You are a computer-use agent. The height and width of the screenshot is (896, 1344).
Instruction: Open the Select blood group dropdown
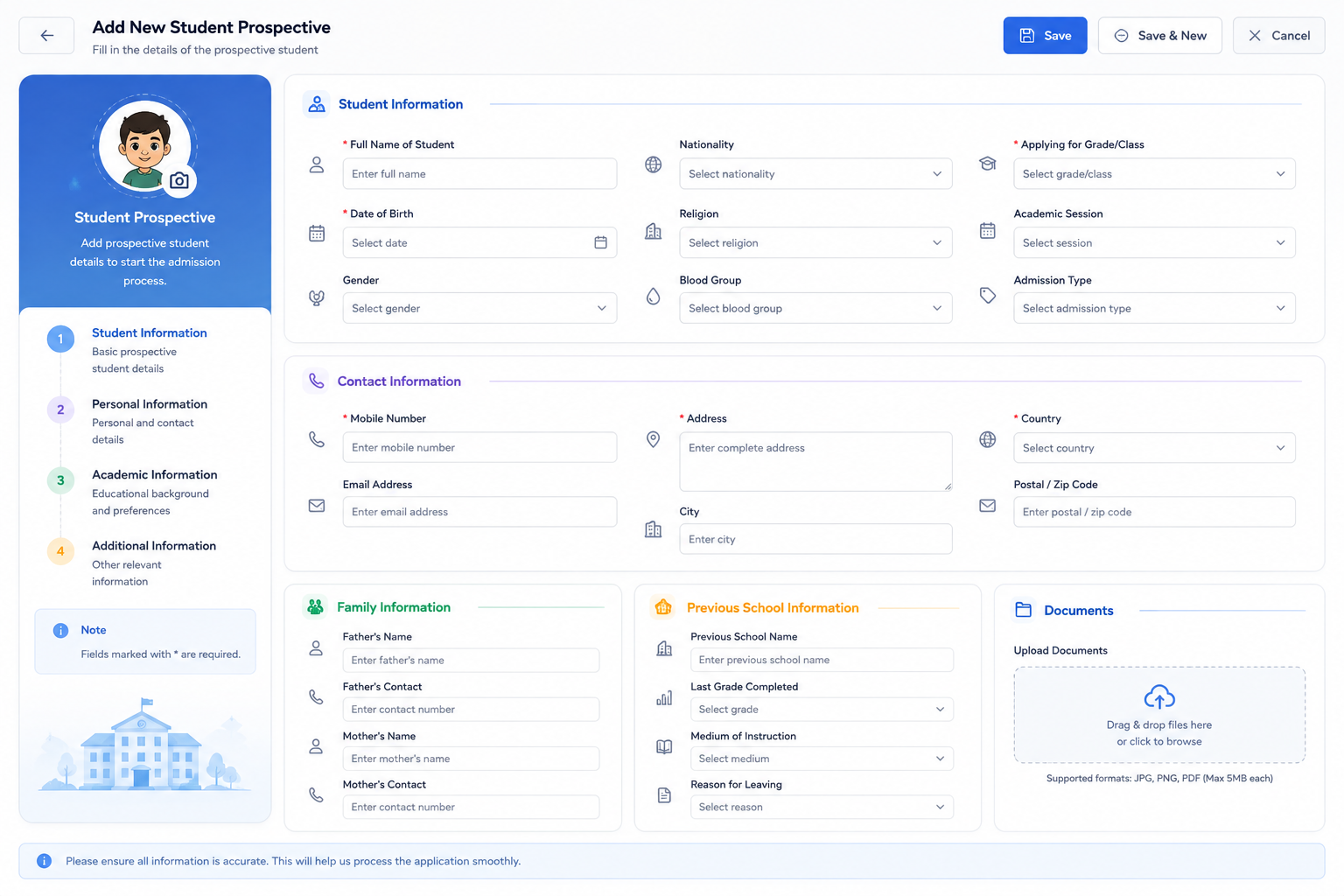click(x=815, y=308)
